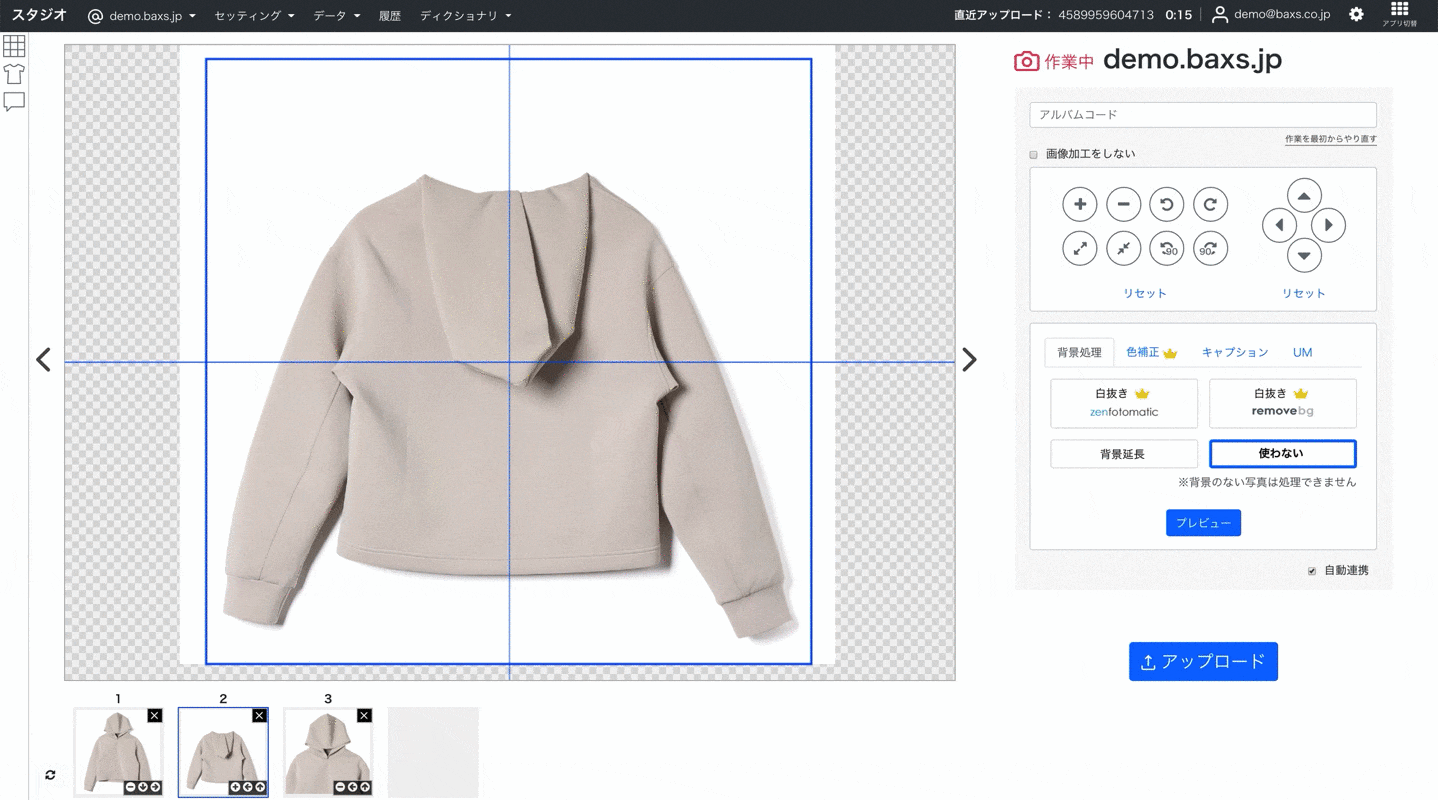Type in the アルバムコード input field

[x=1202, y=115]
